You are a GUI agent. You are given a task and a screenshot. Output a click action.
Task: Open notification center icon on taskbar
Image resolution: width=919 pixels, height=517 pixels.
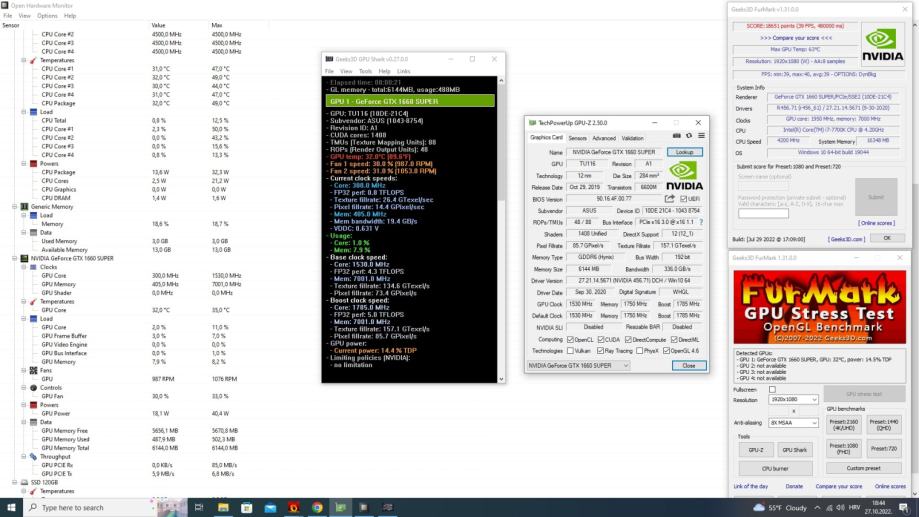pyautogui.click(x=904, y=508)
